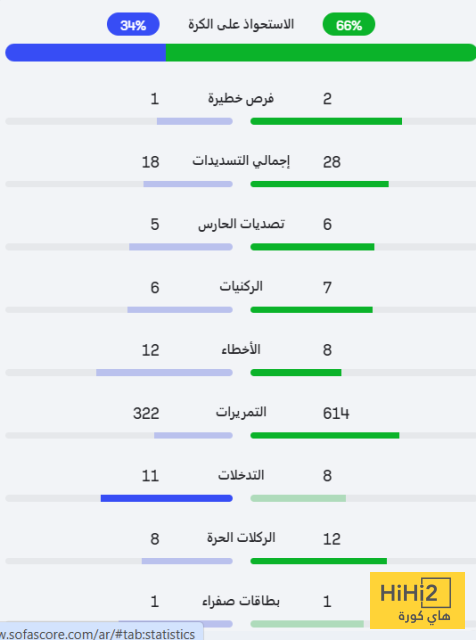
Task: Click the possession progress bar
Action: pyautogui.click(x=240, y=53)
